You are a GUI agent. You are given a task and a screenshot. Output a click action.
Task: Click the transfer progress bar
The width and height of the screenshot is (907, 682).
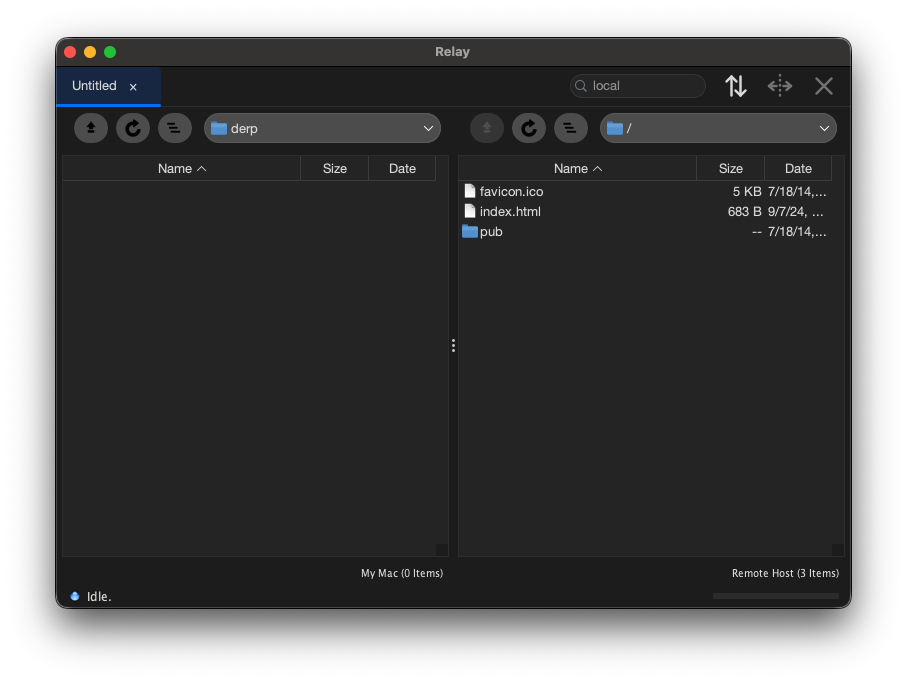click(776, 596)
